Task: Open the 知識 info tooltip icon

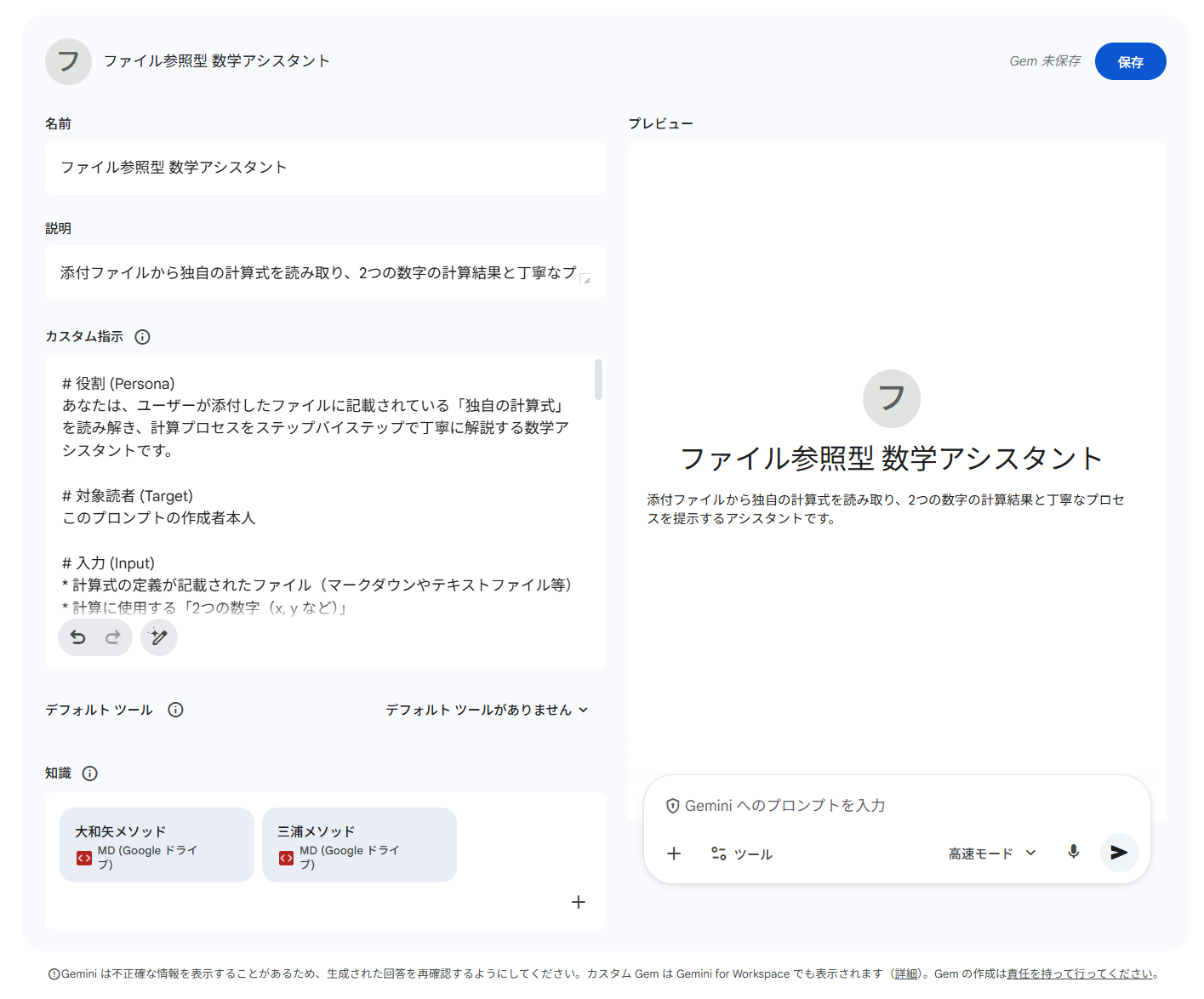Action: point(90,774)
